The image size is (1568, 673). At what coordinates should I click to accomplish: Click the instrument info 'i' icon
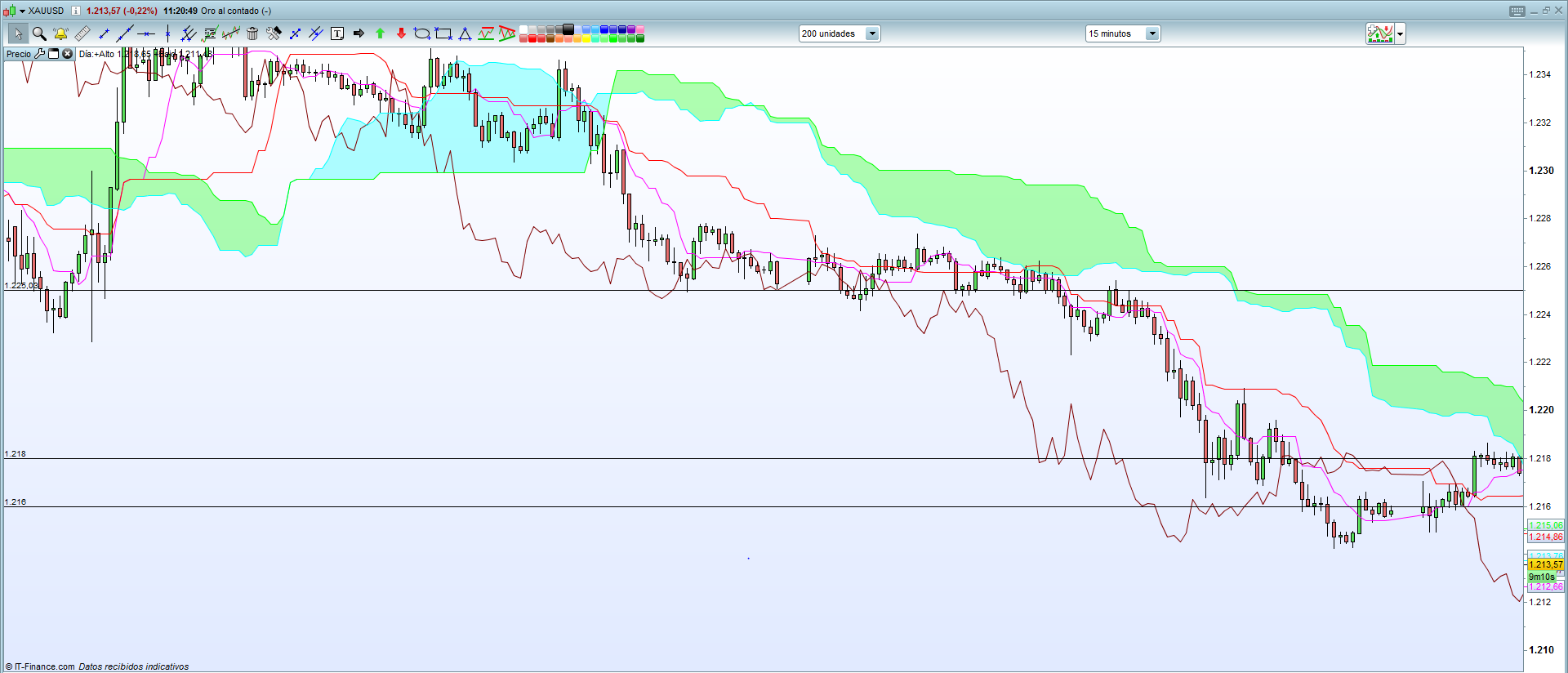click(x=76, y=11)
